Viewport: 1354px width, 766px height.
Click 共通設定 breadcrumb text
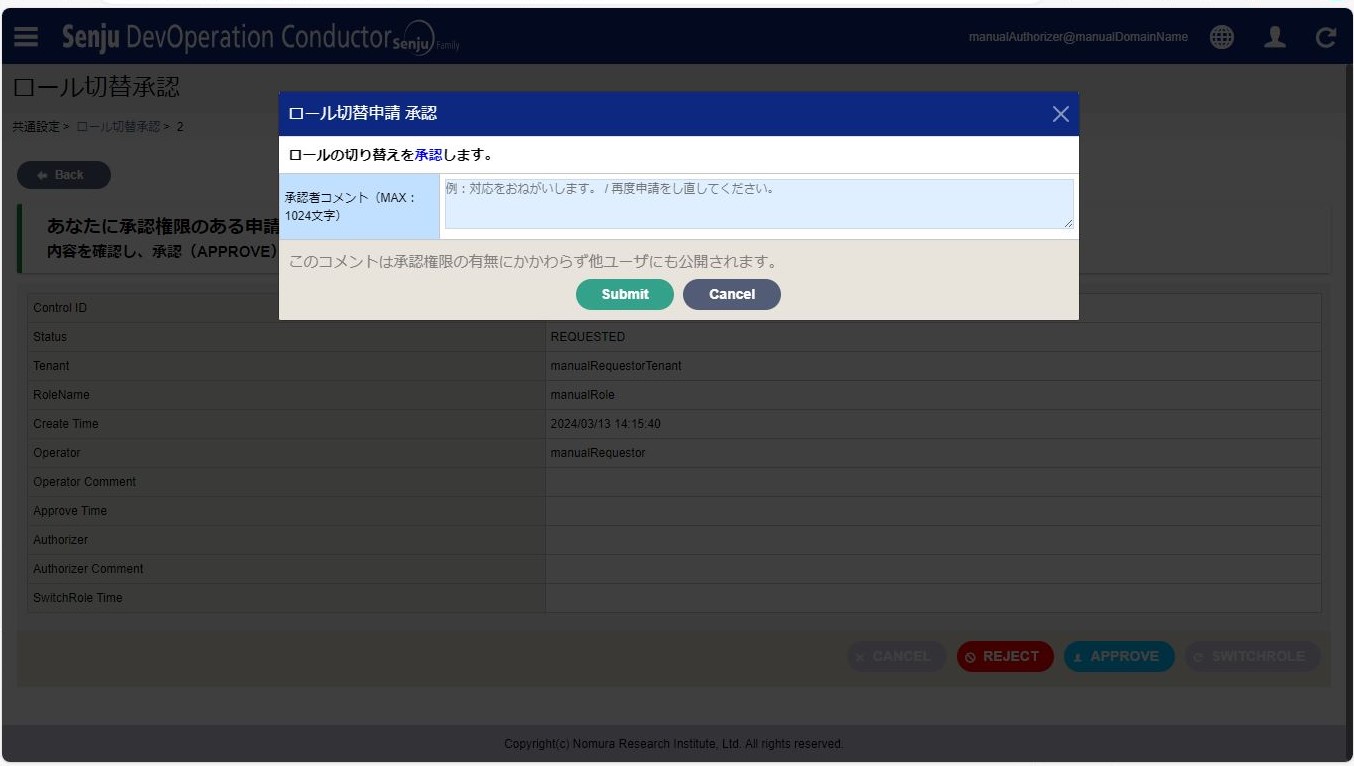[x=36, y=127]
